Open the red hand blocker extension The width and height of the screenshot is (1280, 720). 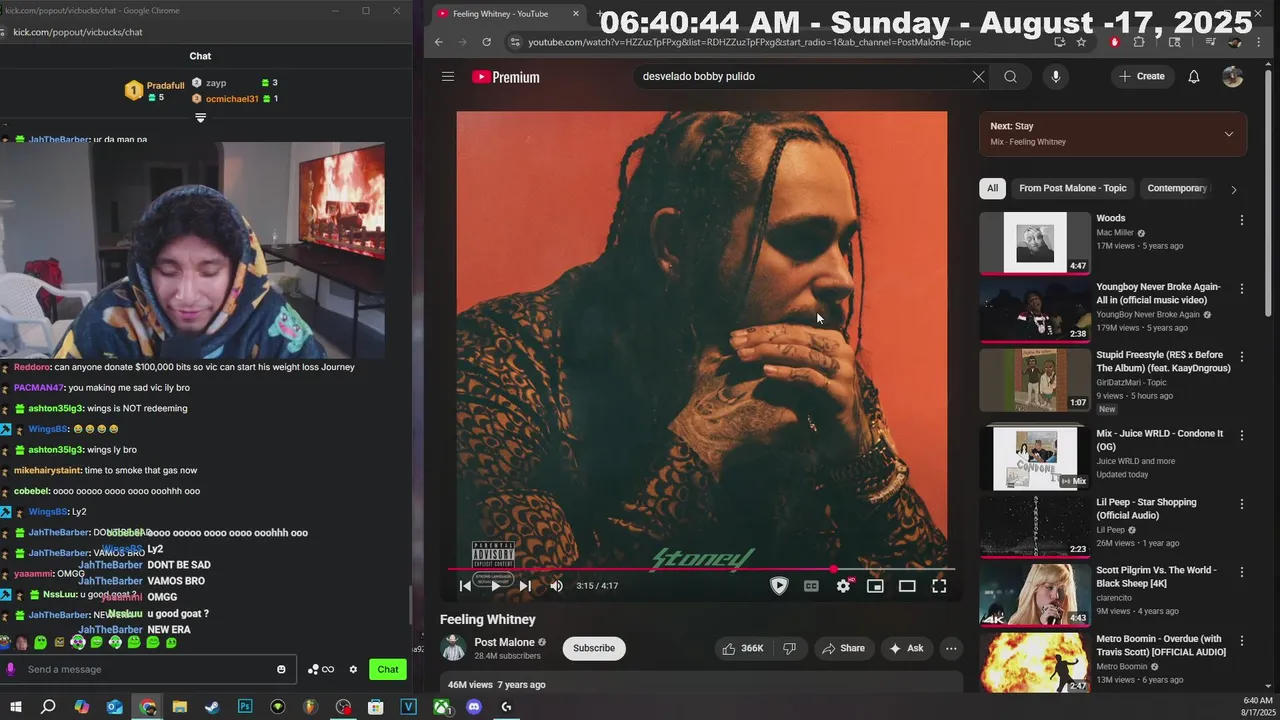(1115, 42)
